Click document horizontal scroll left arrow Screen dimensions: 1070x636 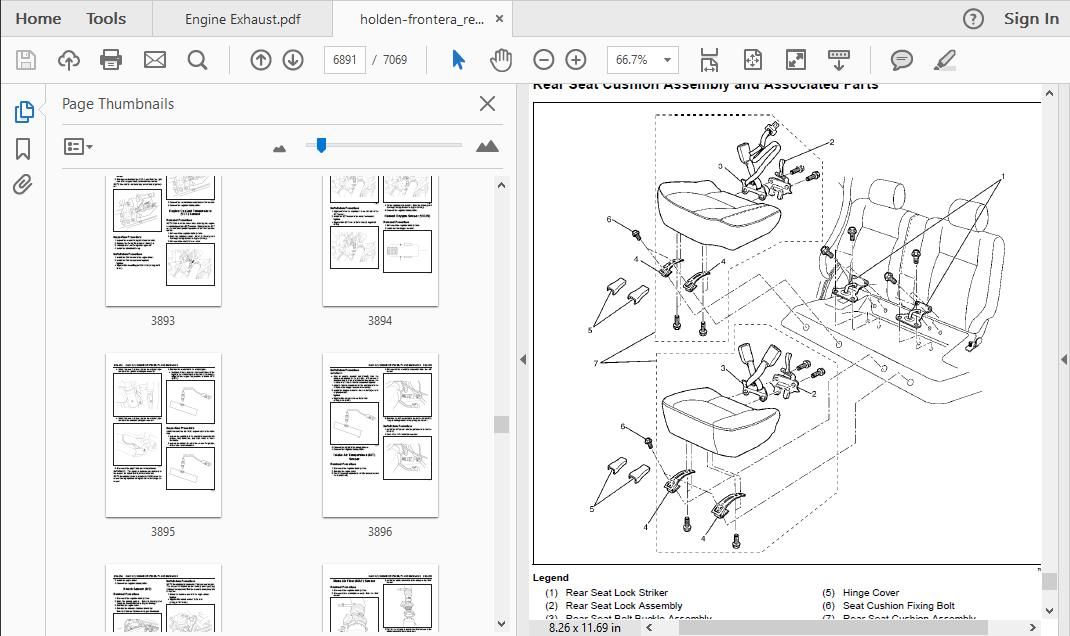point(649,627)
